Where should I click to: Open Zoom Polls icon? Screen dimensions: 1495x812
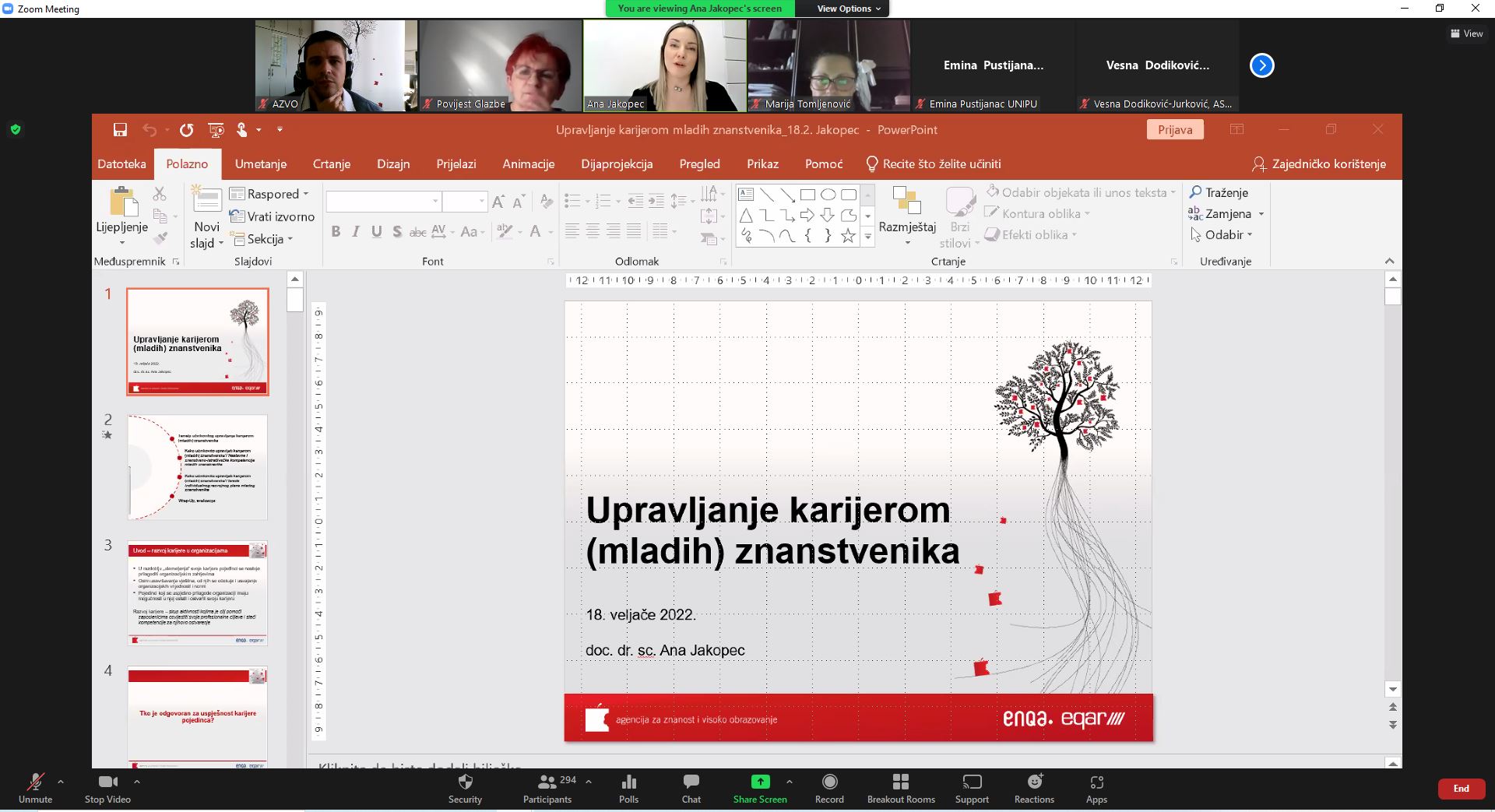[x=628, y=782]
